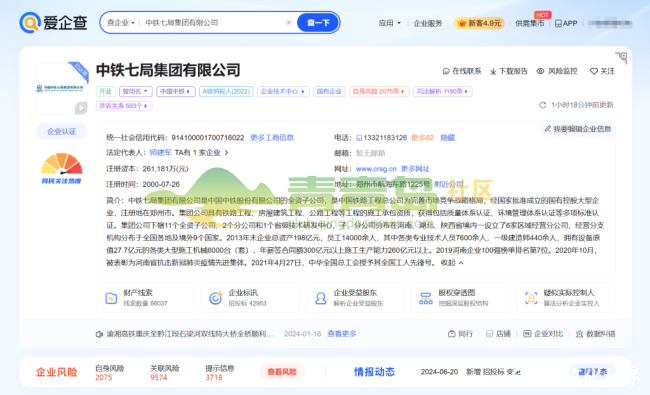
Task: Click the 下载报告 download icon
Action: point(493,71)
